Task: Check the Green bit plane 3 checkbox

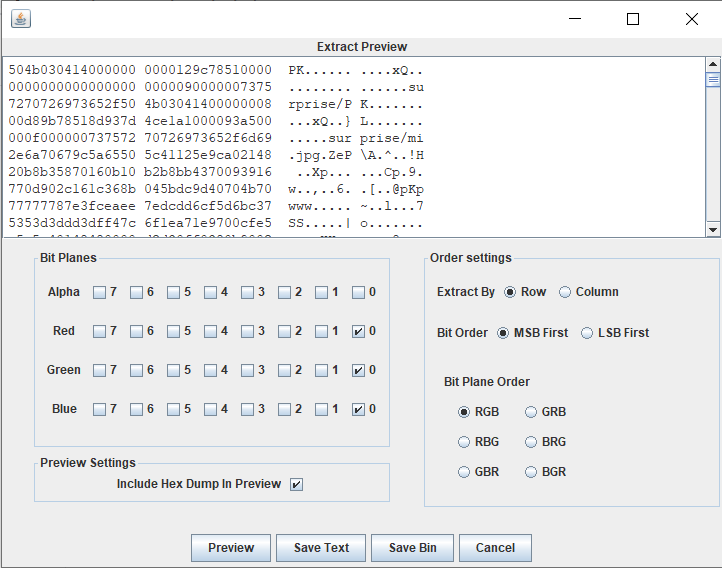Action: (247, 371)
